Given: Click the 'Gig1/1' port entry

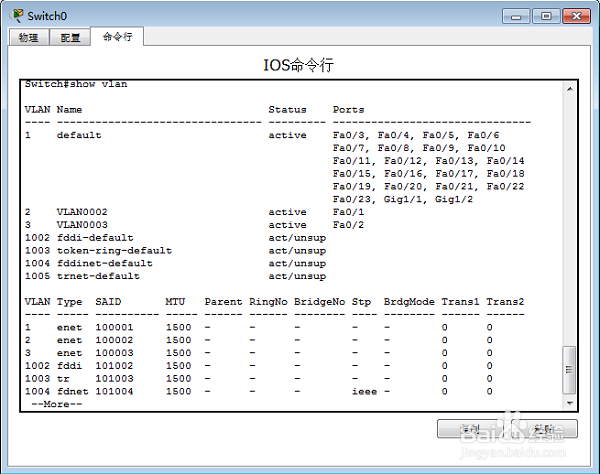Looking at the screenshot, I should click(403, 199).
